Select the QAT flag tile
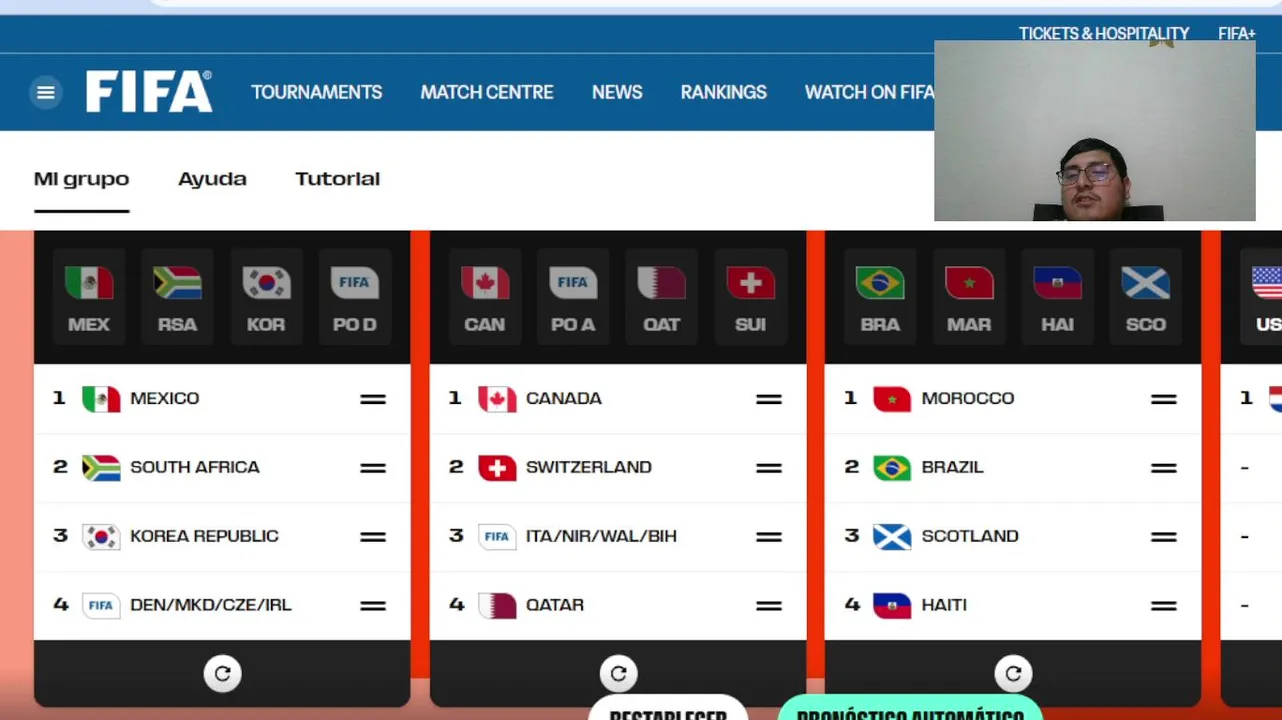Screen dimensions: 1282x720 tap(662, 298)
